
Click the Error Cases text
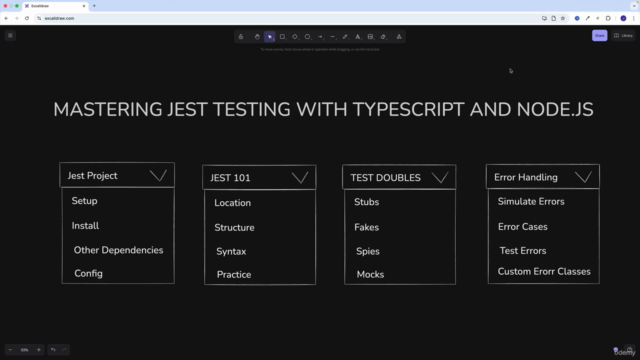pyautogui.click(x=522, y=227)
